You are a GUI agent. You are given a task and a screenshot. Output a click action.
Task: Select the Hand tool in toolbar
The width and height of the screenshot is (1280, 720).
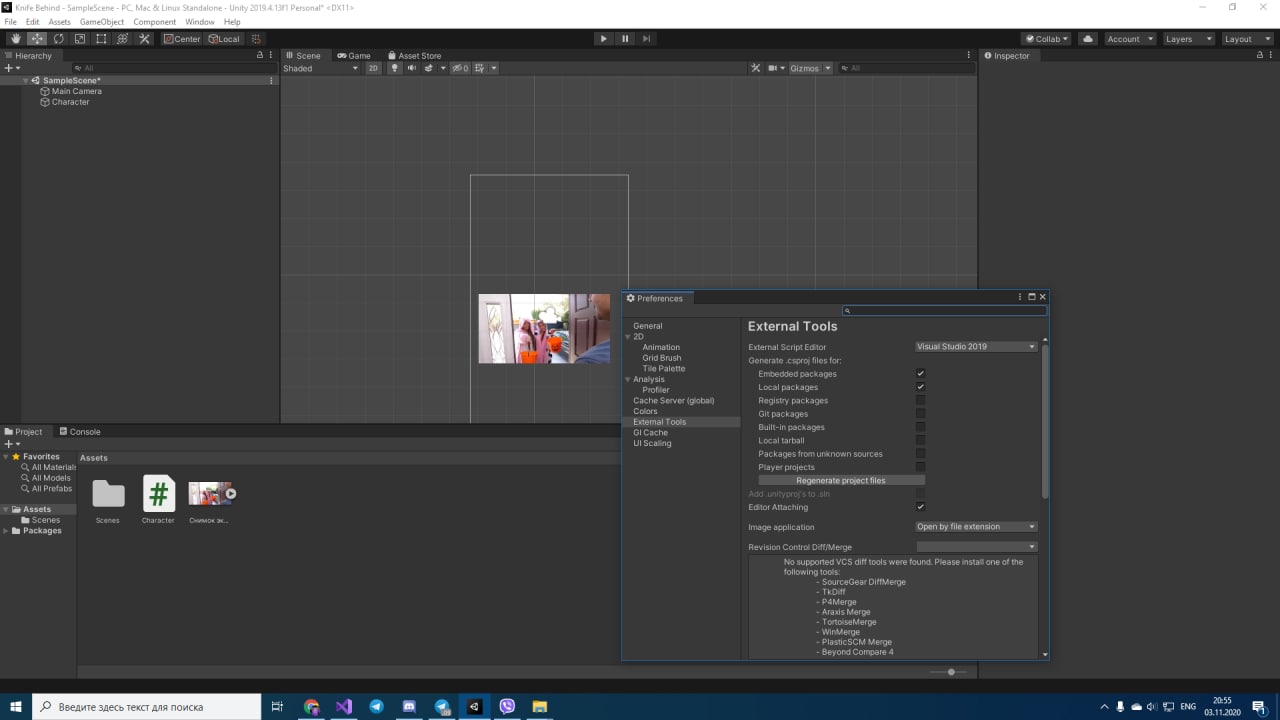tap(15, 39)
